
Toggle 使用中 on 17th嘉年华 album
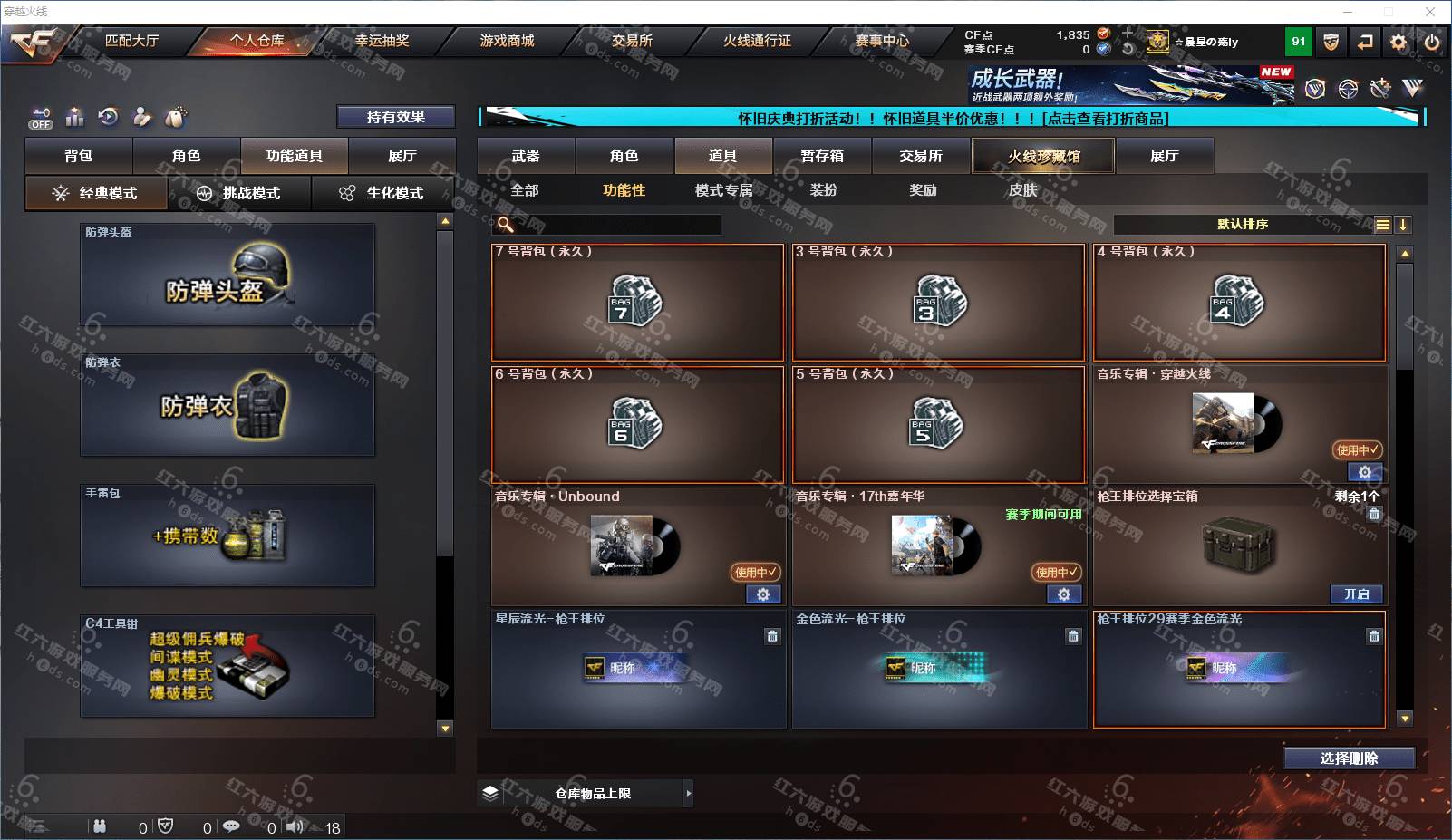(x=1056, y=572)
